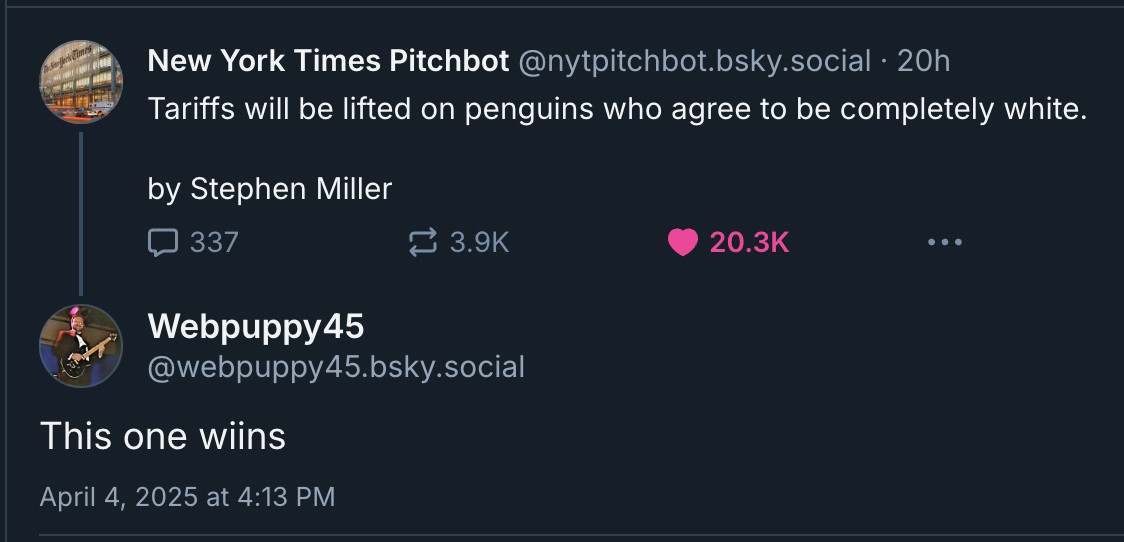Screen dimensions: 1124x542
Task: Open the post about tariffs on penguins
Action: pyautogui.click(x=618, y=110)
